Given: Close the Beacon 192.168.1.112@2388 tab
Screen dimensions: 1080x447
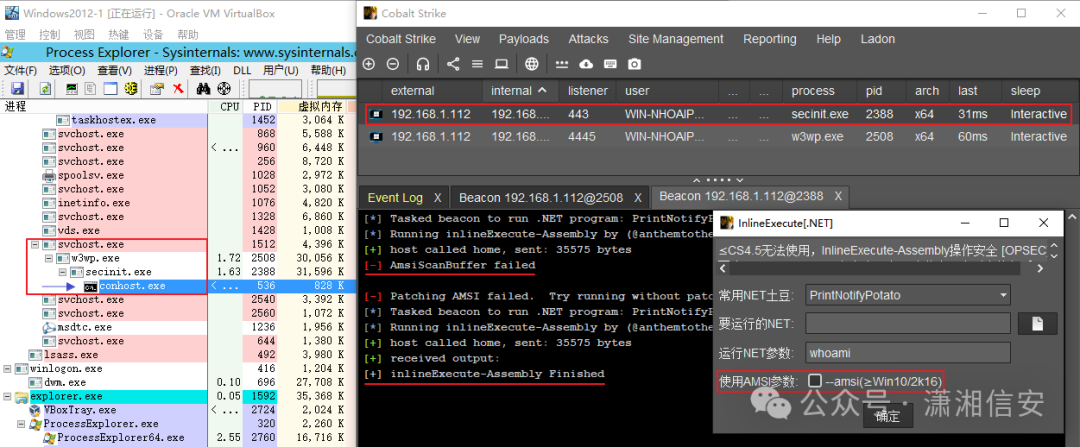Looking at the screenshot, I should tap(838, 196).
